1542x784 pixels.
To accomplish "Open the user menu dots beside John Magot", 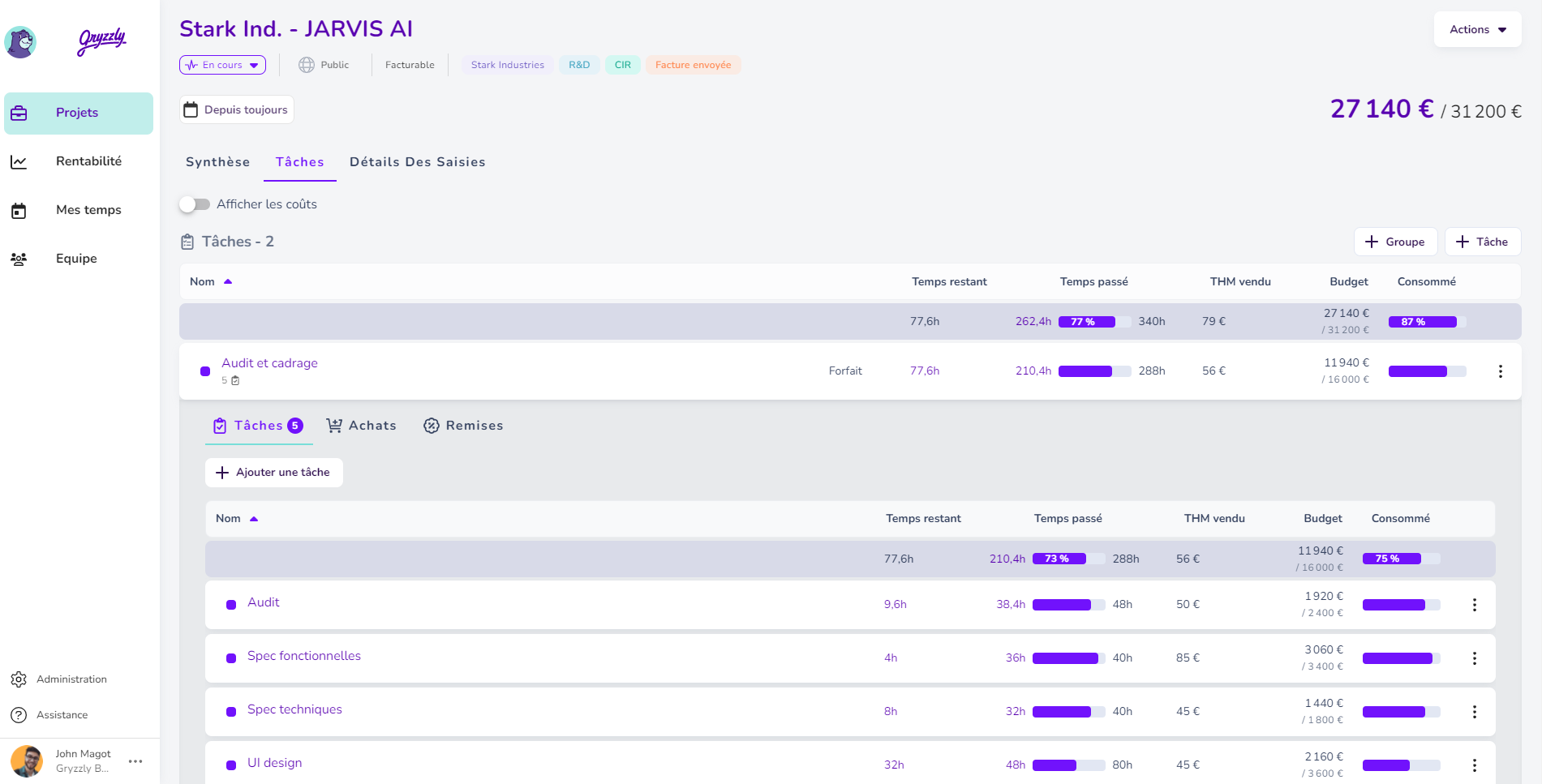I will 135,761.
